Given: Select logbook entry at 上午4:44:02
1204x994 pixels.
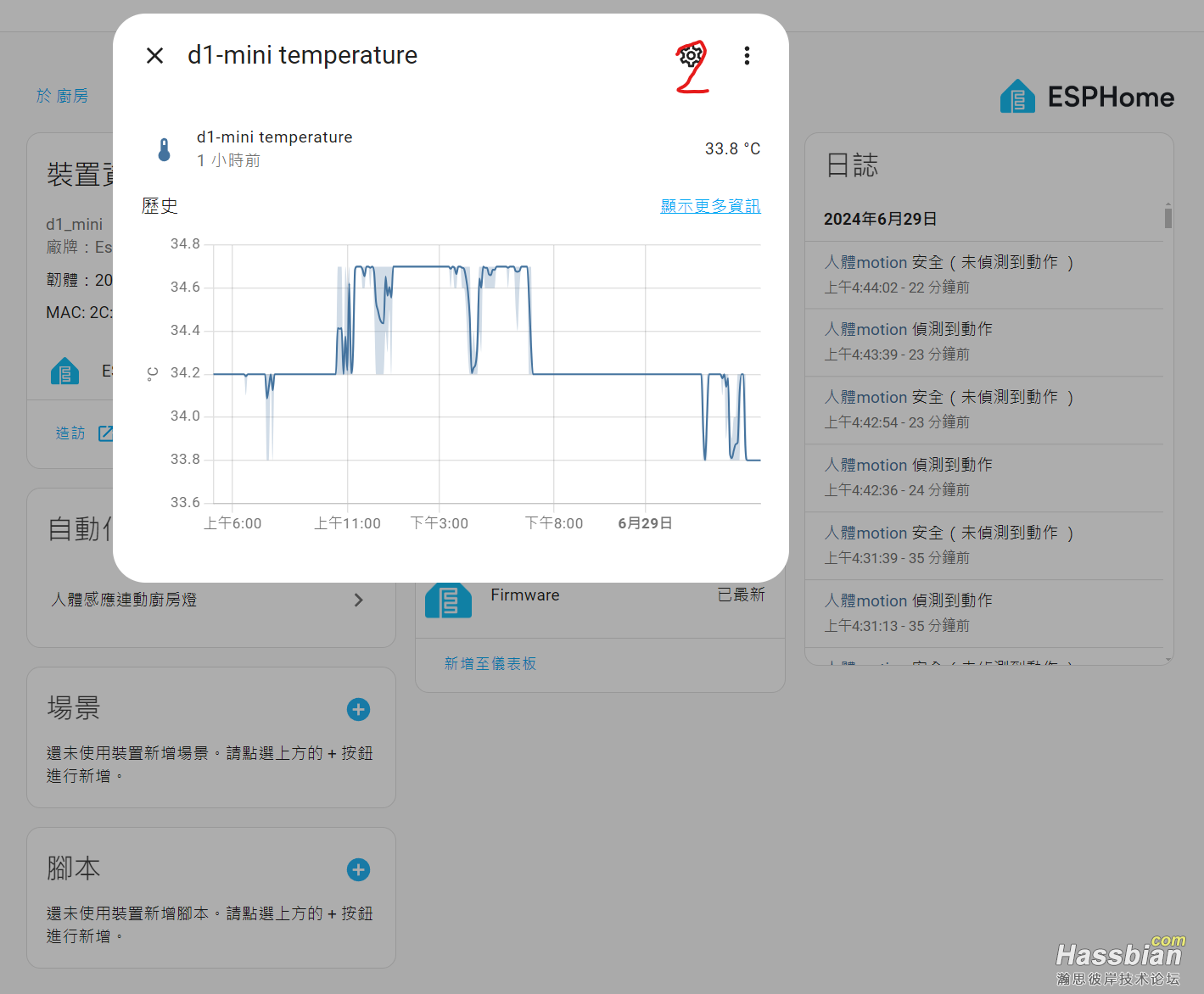Looking at the screenshot, I should pos(984,275).
